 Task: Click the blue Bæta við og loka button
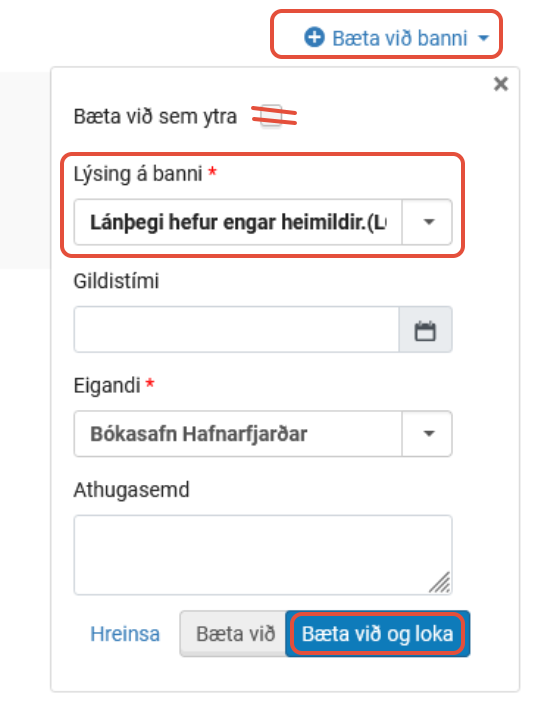(x=377, y=634)
